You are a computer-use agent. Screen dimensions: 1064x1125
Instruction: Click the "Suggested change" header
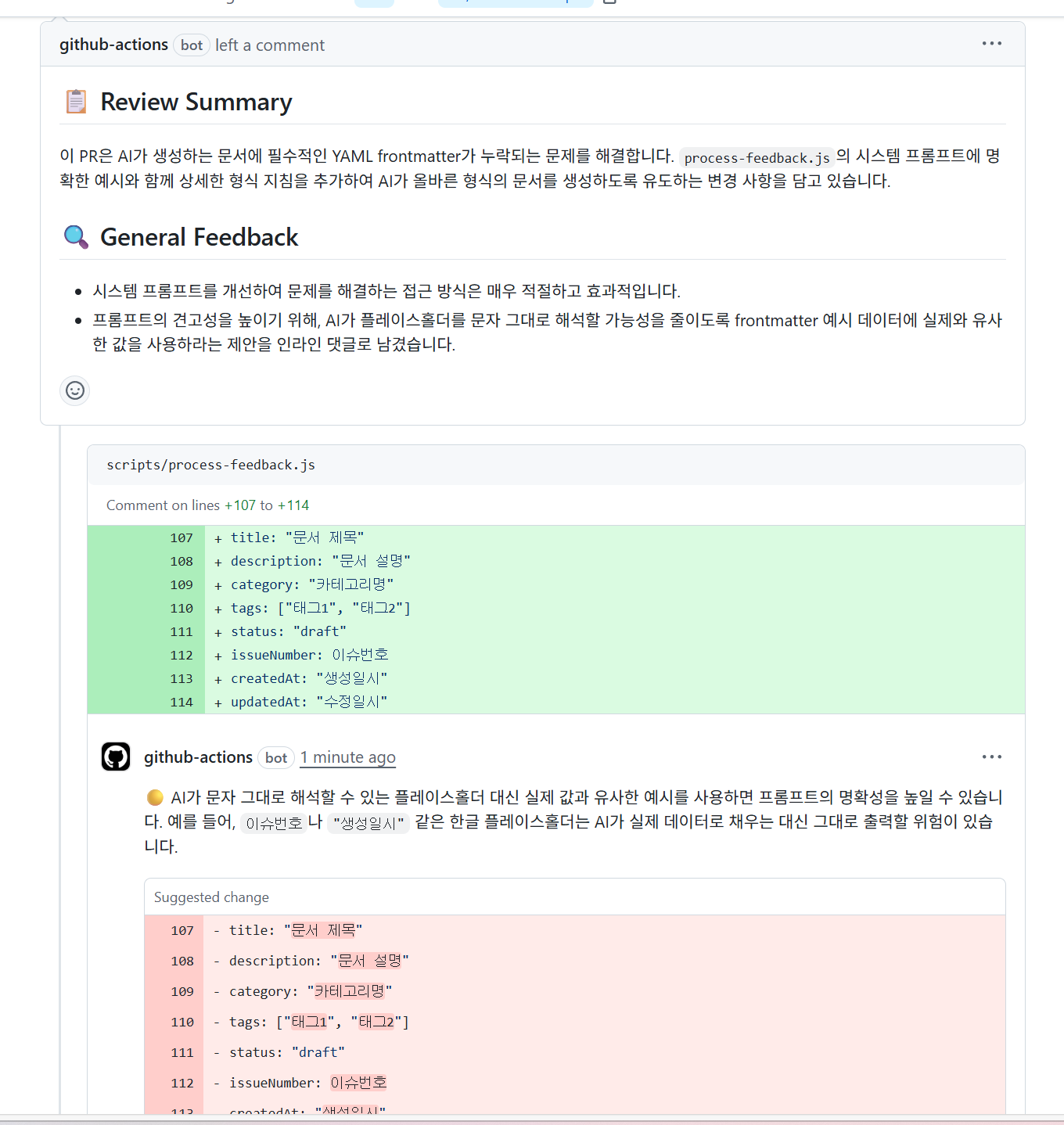tap(211, 897)
